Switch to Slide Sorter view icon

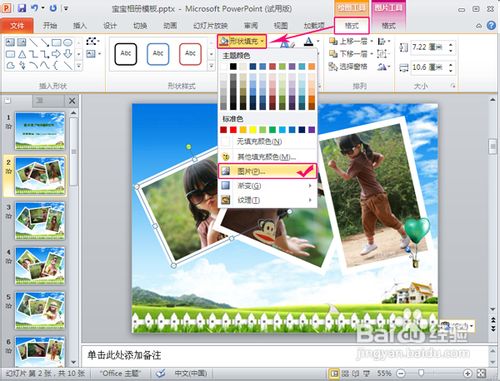click(345, 374)
